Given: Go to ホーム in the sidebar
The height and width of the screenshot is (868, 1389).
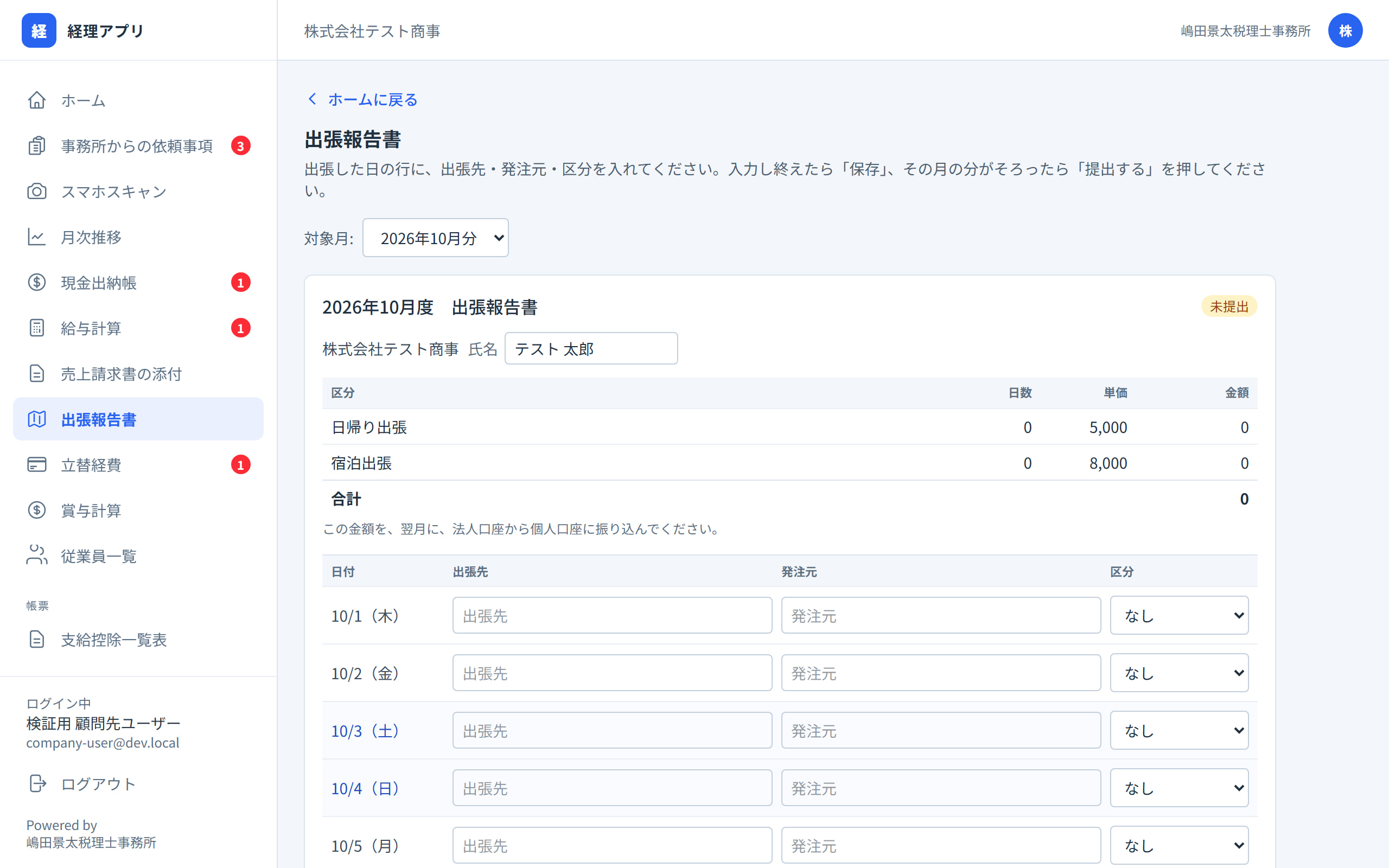Looking at the screenshot, I should coord(138,100).
